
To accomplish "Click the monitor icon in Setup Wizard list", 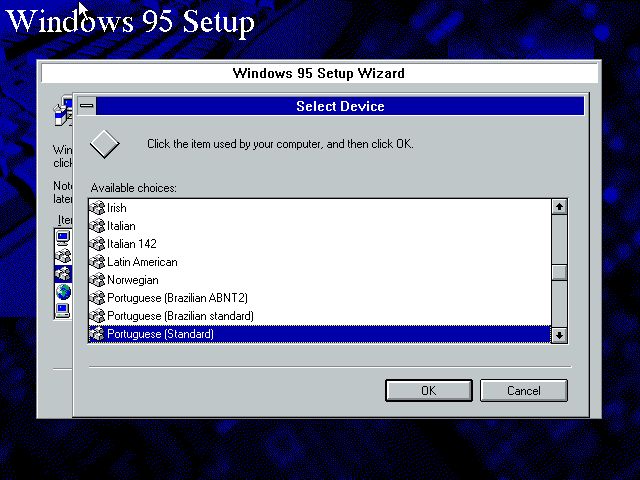I will coord(63,238).
